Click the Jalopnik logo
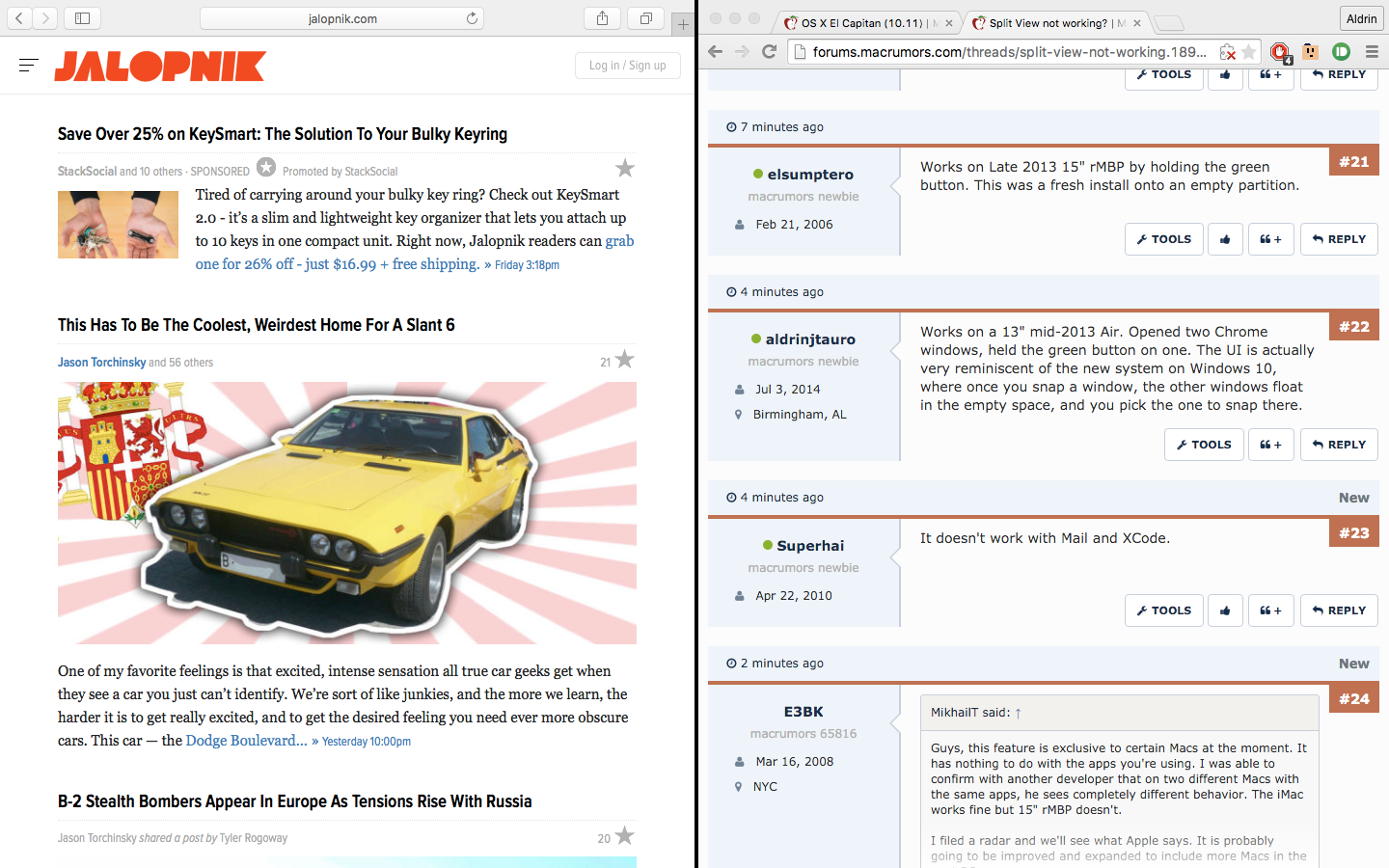 coord(160,66)
